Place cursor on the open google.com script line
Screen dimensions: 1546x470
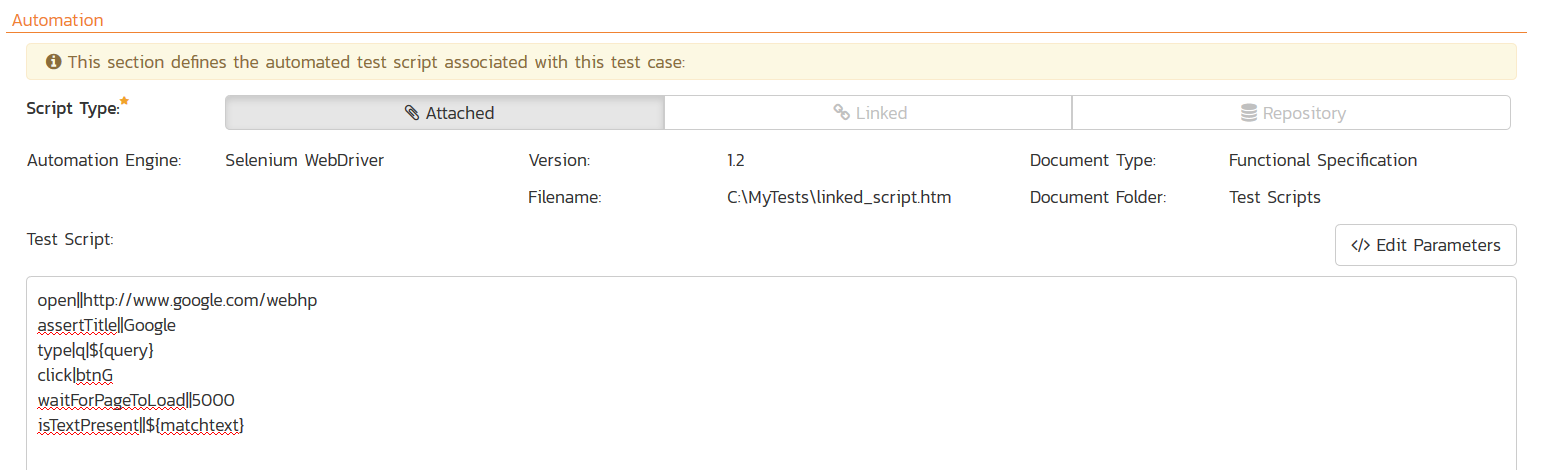[177, 300]
